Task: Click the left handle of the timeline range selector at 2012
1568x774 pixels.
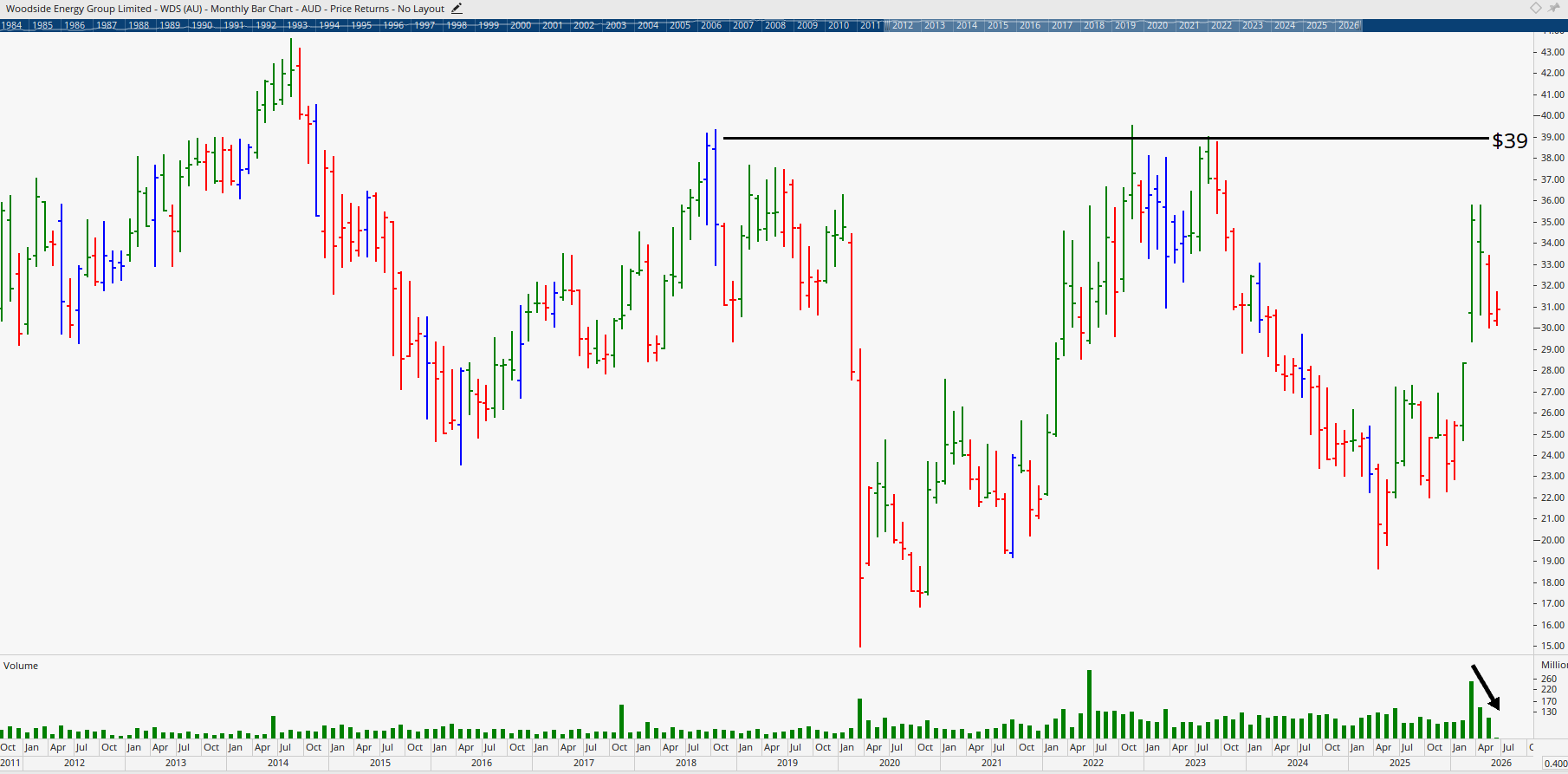Action: [x=887, y=25]
